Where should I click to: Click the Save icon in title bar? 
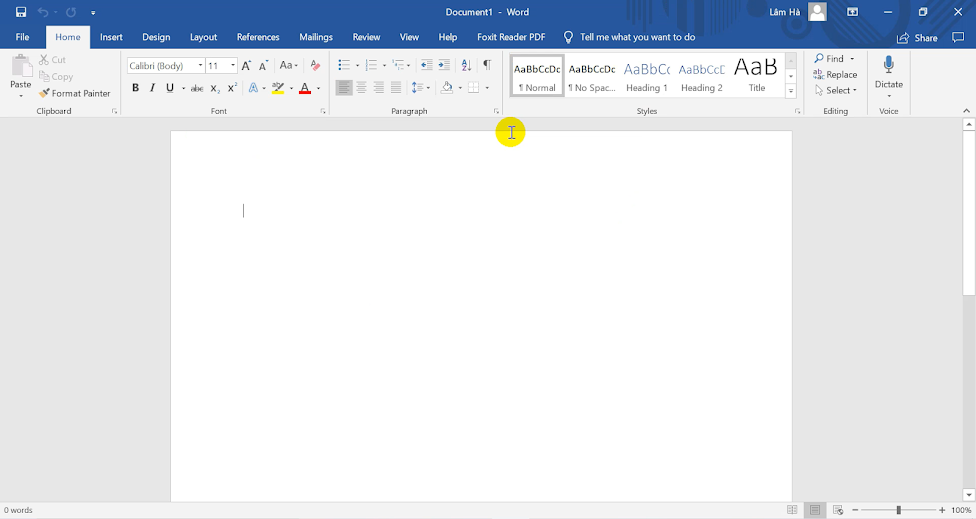pyautogui.click(x=21, y=12)
